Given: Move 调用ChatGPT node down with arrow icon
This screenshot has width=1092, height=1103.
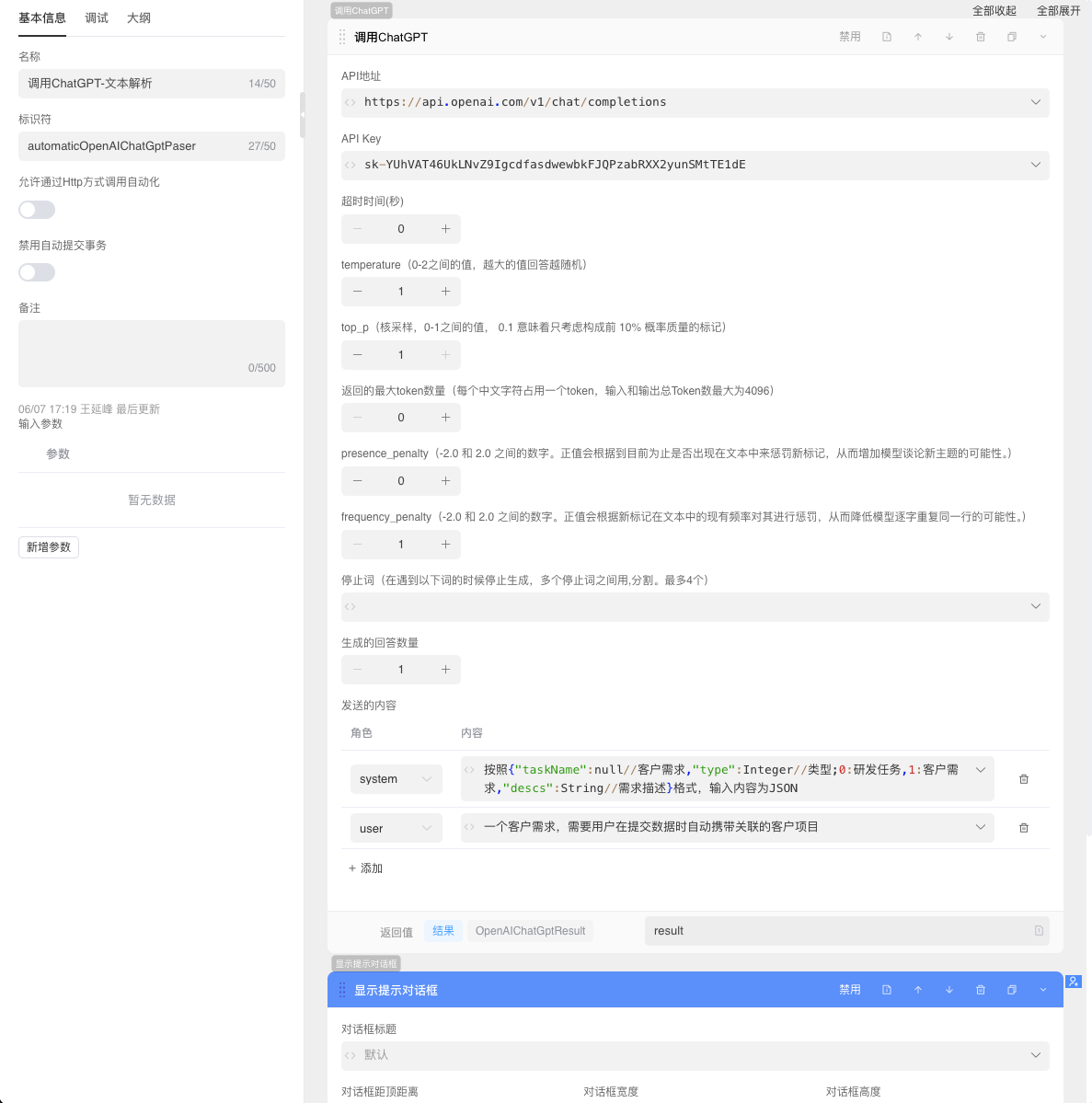Looking at the screenshot, I should coord(949,36).
